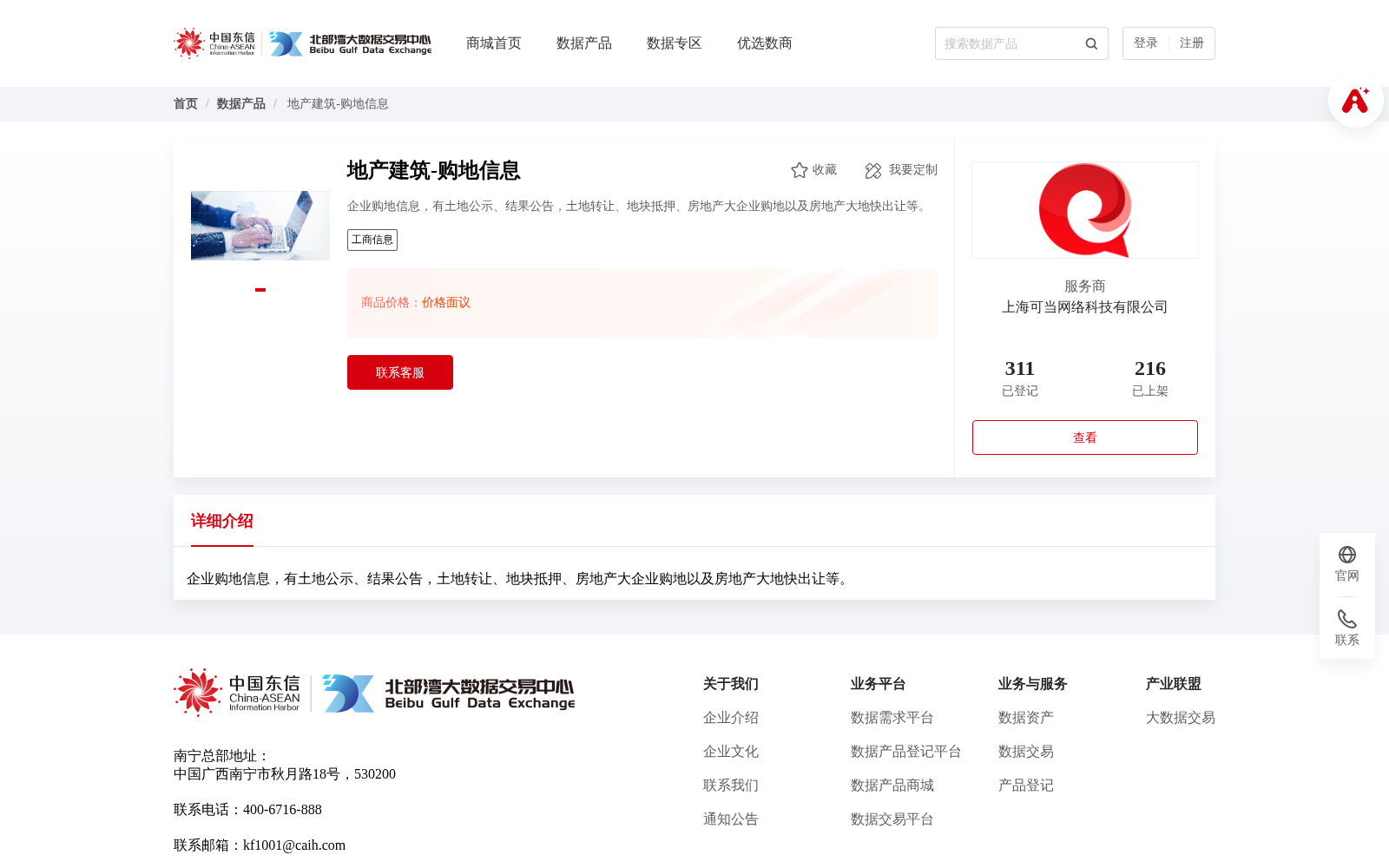
Task: Click the email kf1001@caih.com
Action: tap(294, 845)
